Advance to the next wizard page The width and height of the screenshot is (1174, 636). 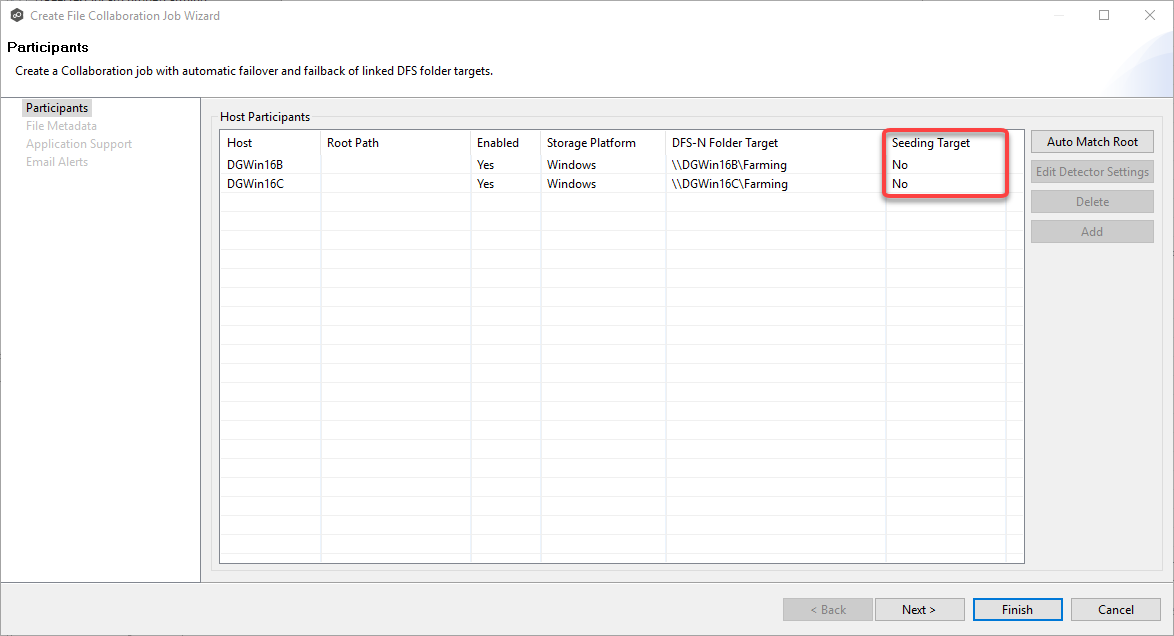(919, 609)
